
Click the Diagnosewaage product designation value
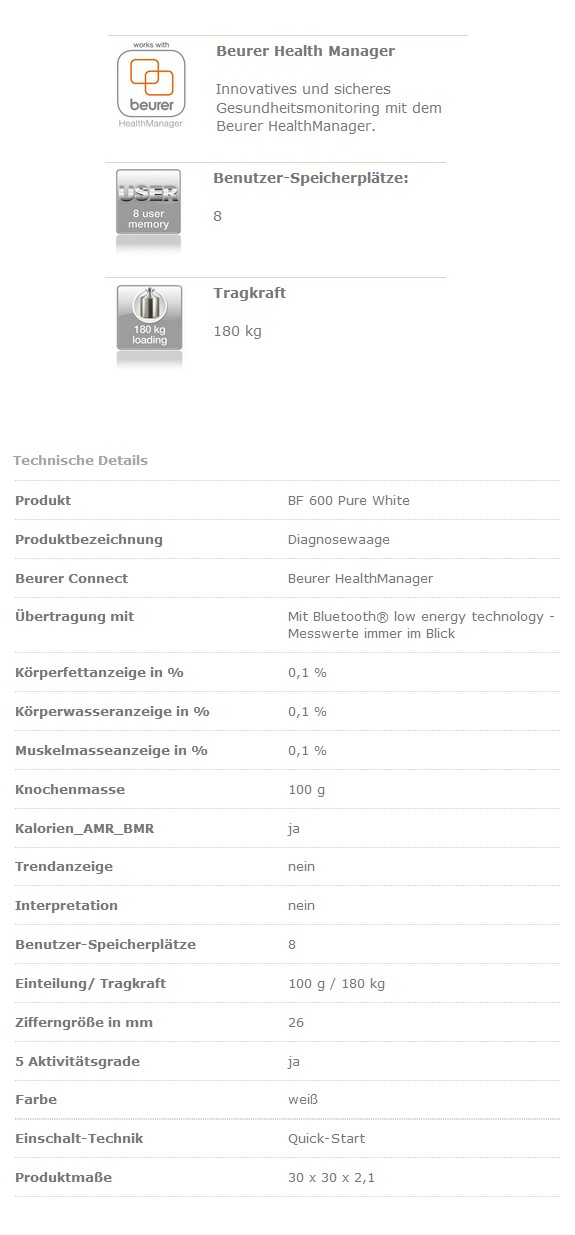(x=338, y=539)
